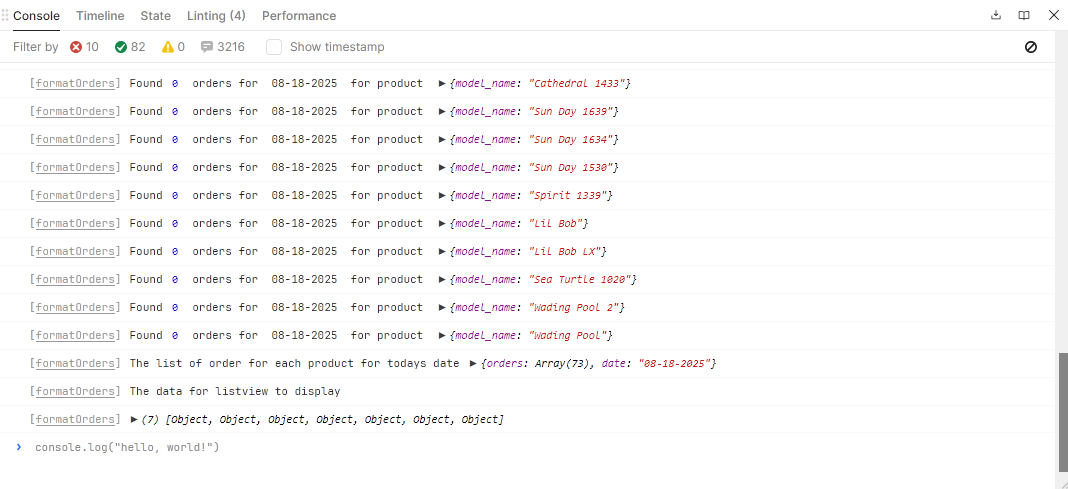Click the split panel layout icon

pyautogui.click(x=1024, y=15)
